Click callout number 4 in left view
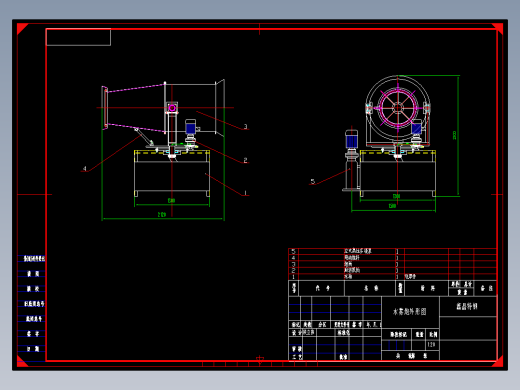 point(85,169)
